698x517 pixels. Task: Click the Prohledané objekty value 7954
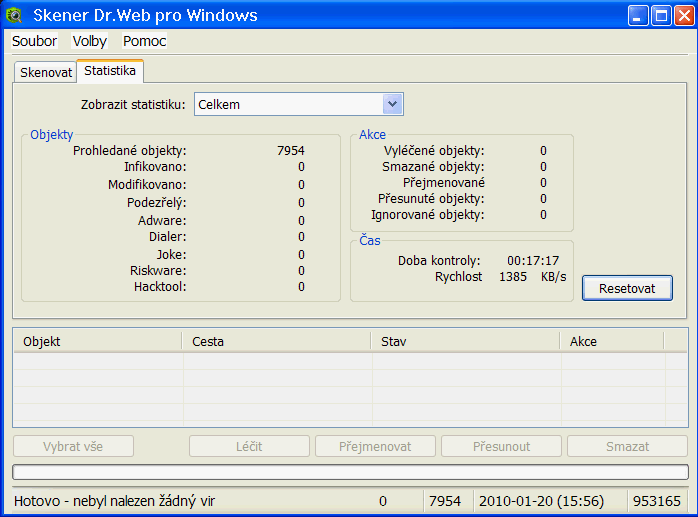[291, 151]
